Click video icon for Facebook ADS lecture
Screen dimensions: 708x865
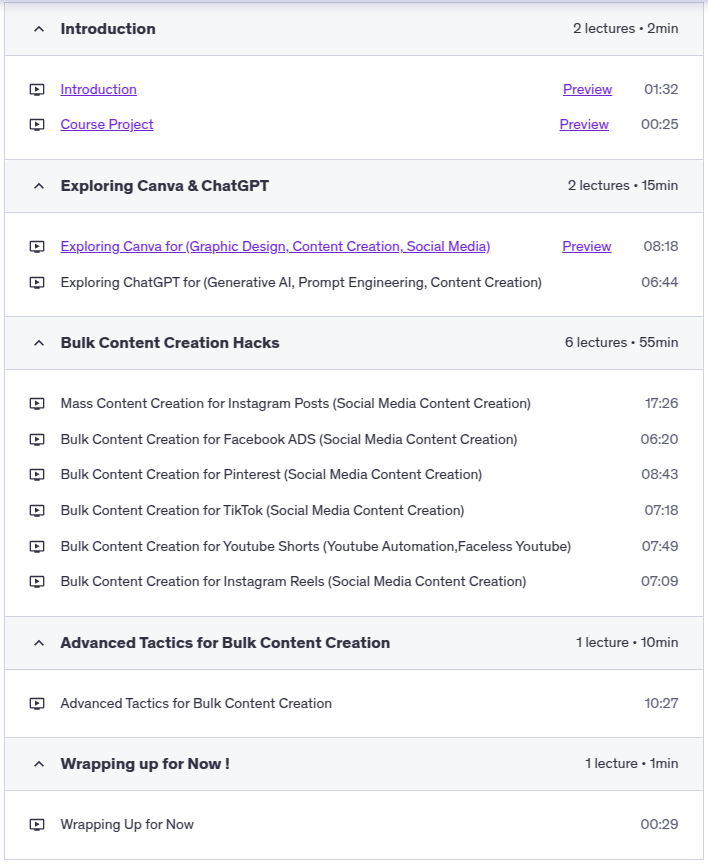tap(37, 440)
